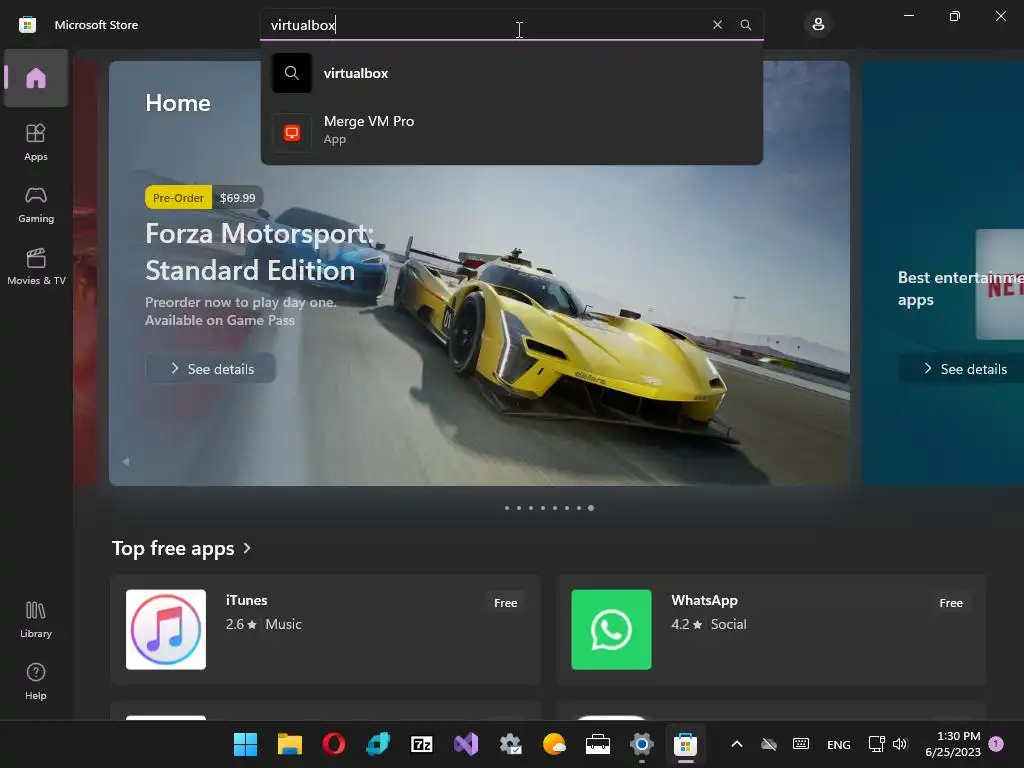Show hidden system tray icons

(x=737, y=744)
